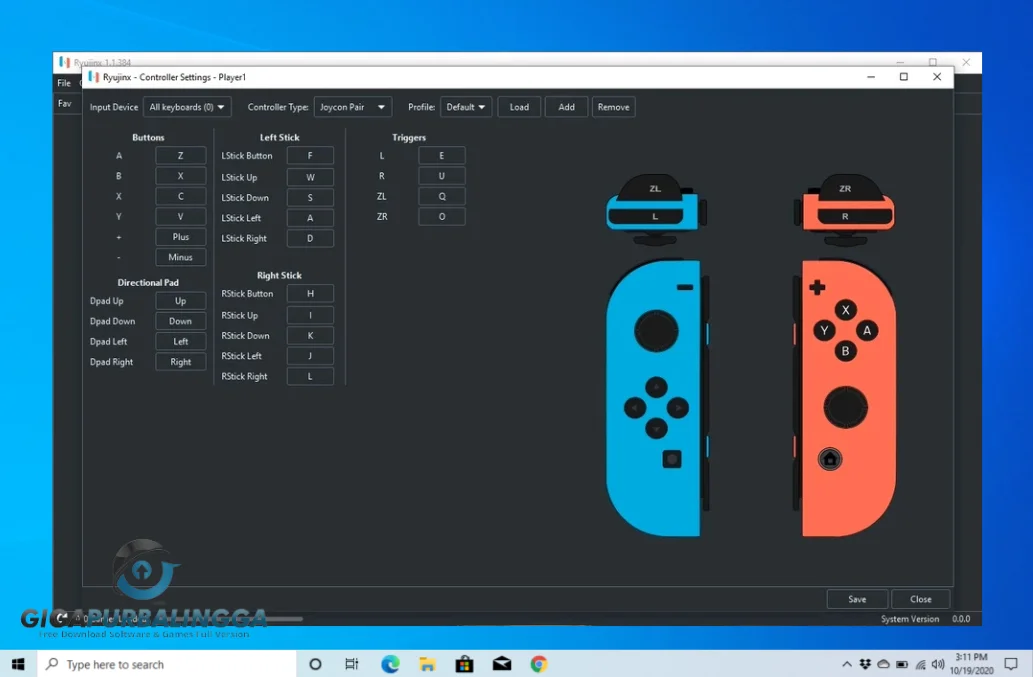Click the D-pad cluster on the blue Joy-Con
The image size is (1033, 677).
(657, 407)
